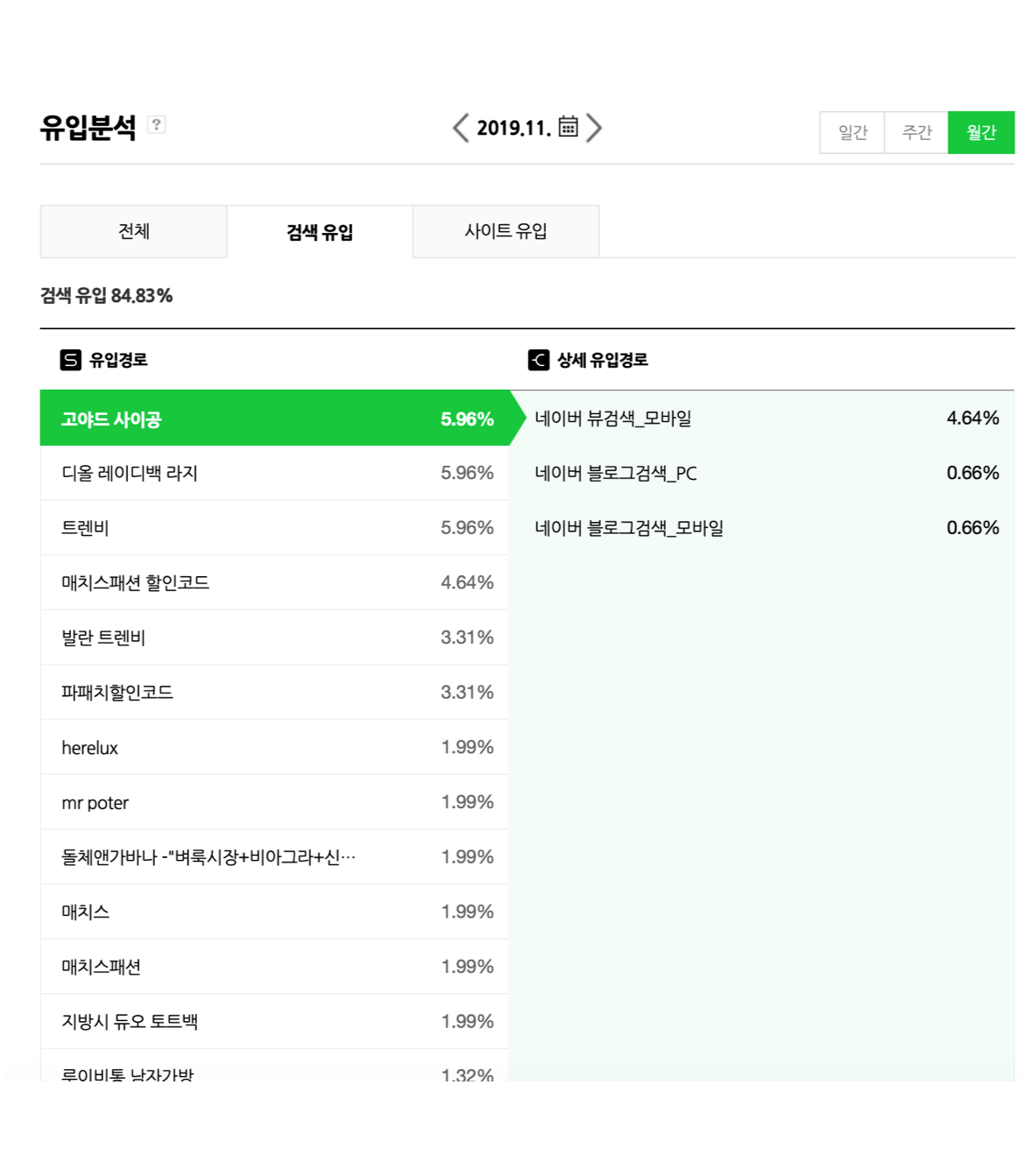The width and height of the screenshot is (1025, 1176).
Task: Open the calendar date picker
Action: pos(568,127)
